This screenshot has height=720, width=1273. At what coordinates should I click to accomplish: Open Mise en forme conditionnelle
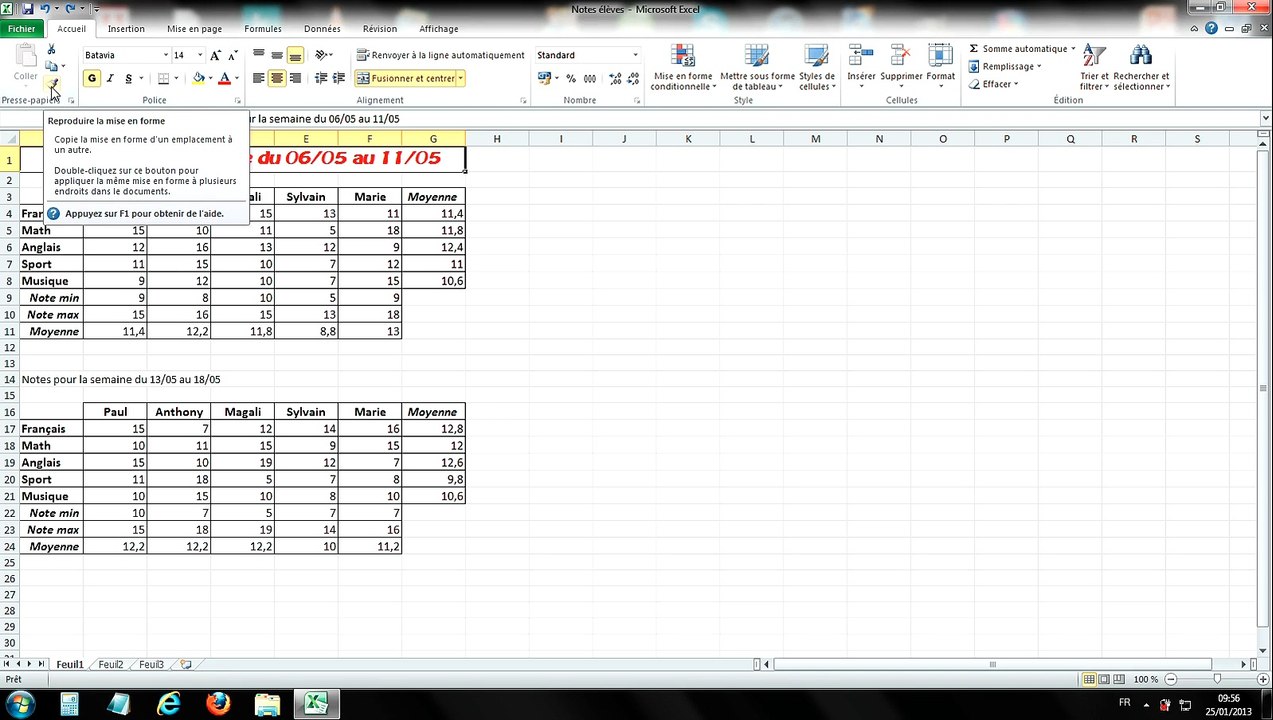tap(683, 68)
